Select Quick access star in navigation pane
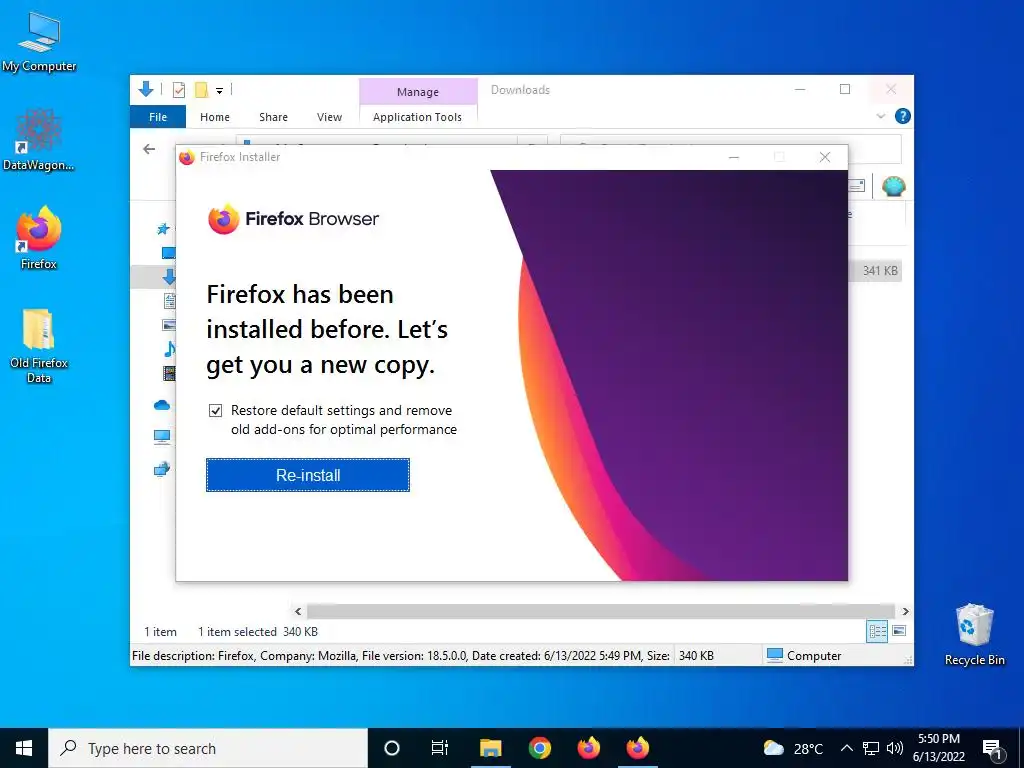Image resolution: width=1024 pixels, height=768 pixels. pyautogui.click(x=163, y=229)
